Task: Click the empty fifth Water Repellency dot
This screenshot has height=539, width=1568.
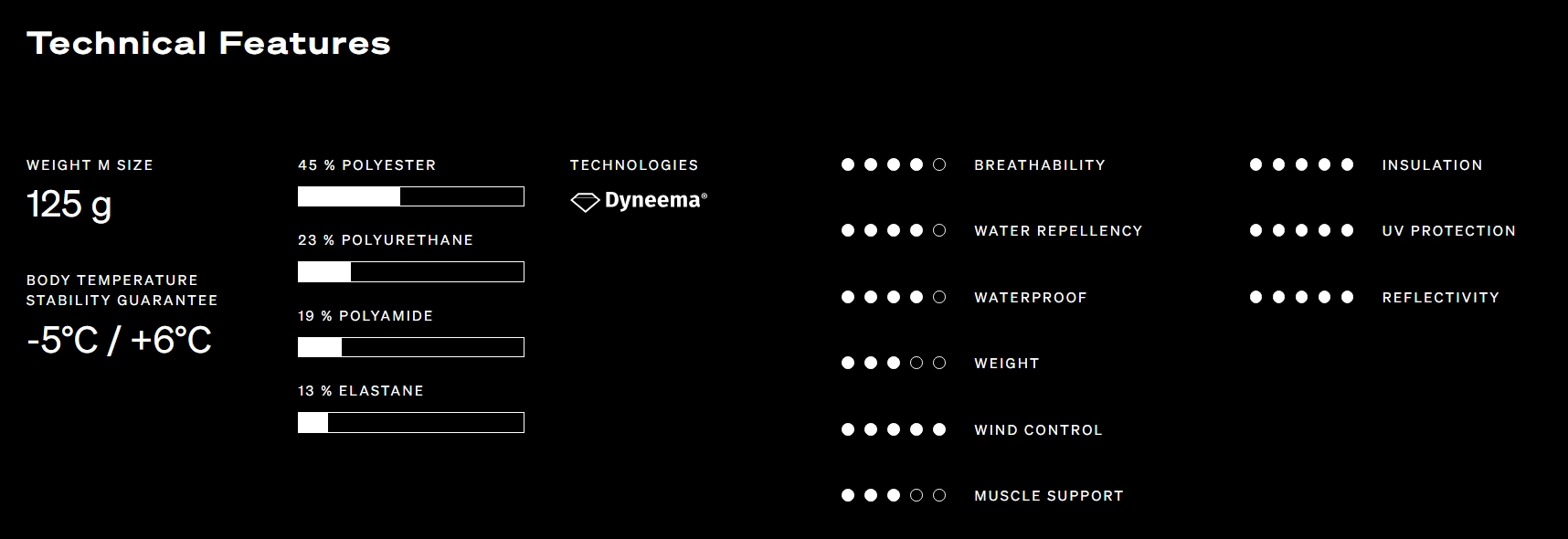Action: tap(939, 231)
